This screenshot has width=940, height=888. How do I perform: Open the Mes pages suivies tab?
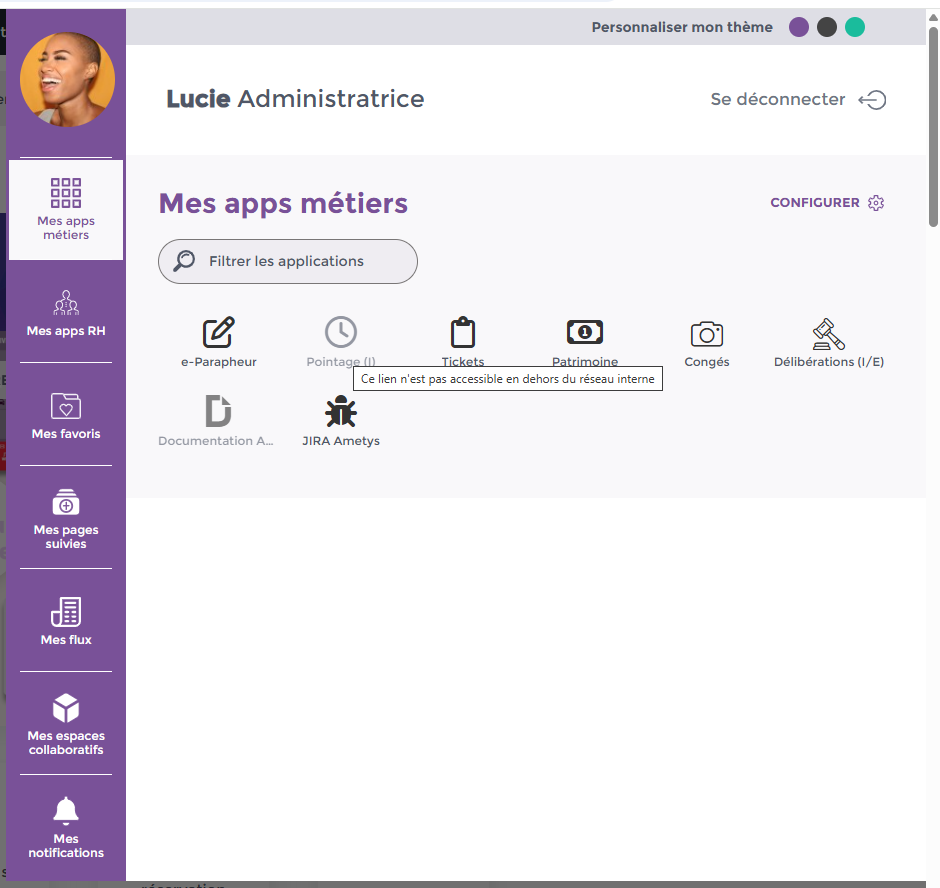tap(66, 518)
